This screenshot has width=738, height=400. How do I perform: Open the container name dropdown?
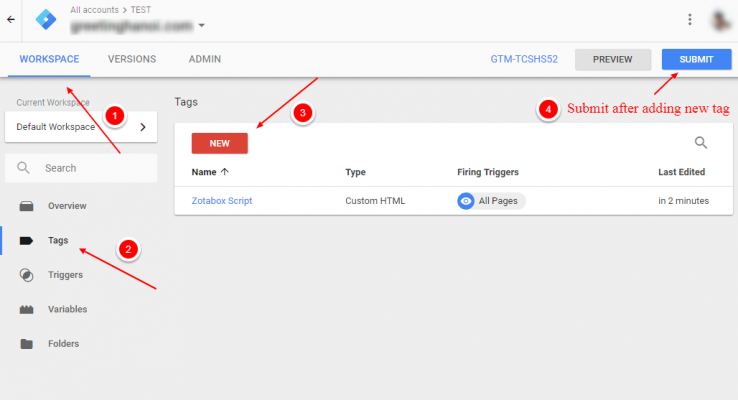tap(201, 27)
